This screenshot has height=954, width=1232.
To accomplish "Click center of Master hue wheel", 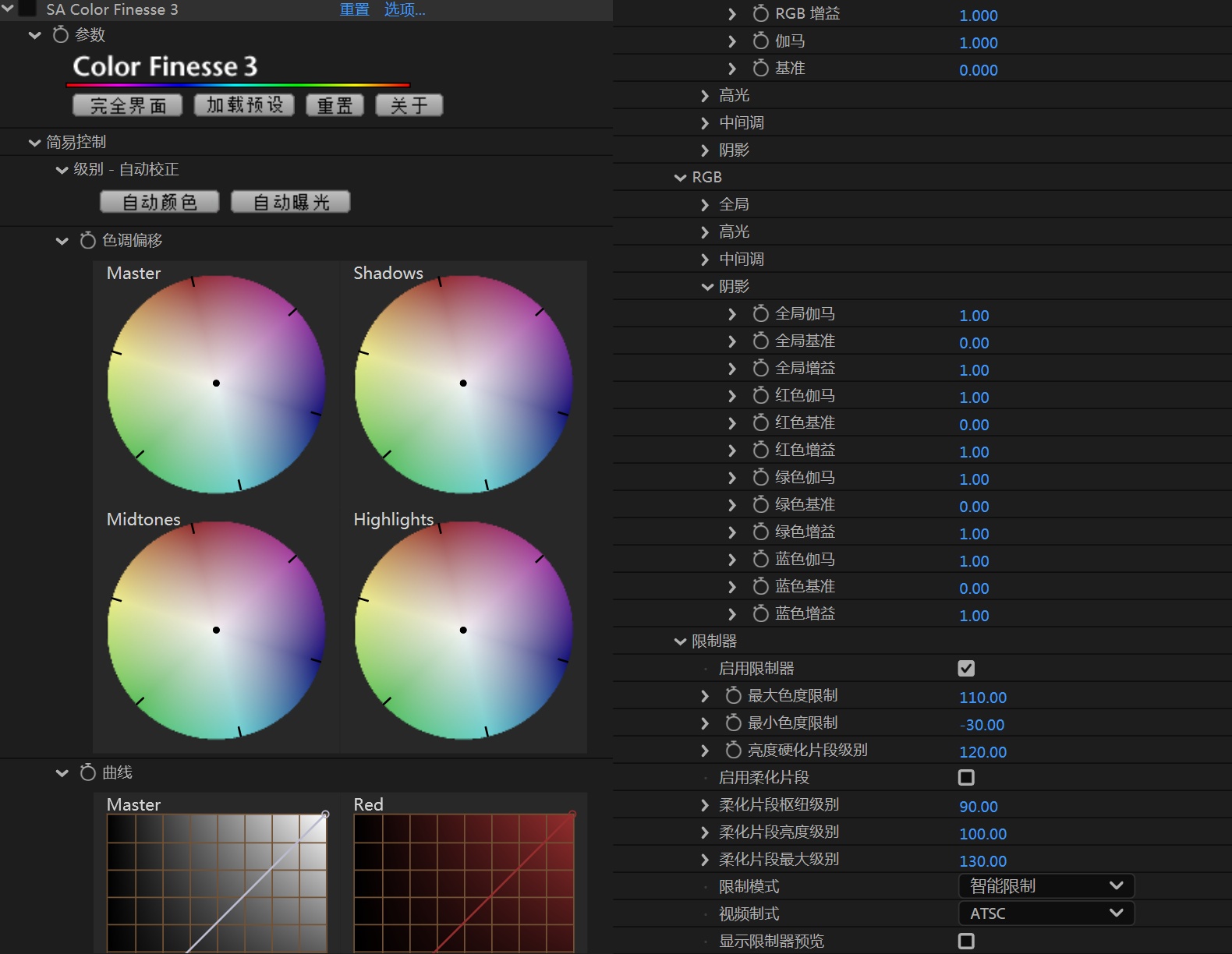I will click(216, 383).
